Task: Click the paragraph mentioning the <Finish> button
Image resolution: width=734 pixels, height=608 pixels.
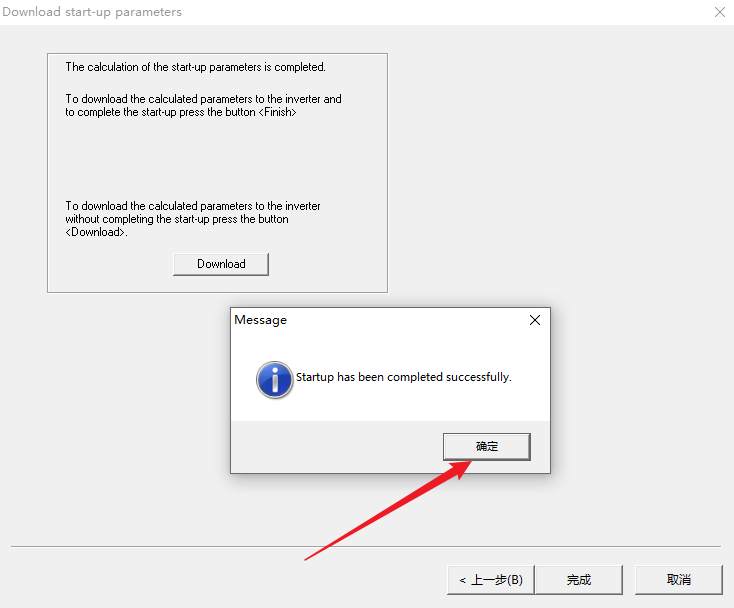Action: [203, 106]
